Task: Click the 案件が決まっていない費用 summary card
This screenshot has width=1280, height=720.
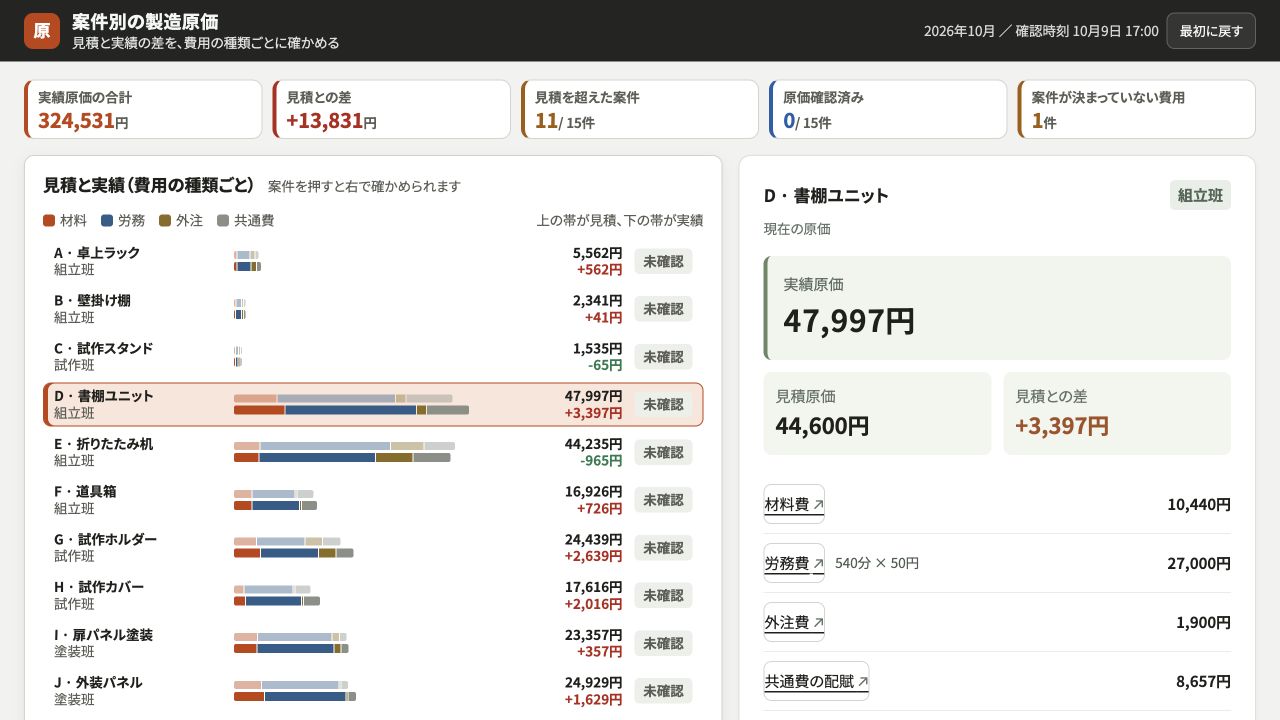Action: (1137, 110)
